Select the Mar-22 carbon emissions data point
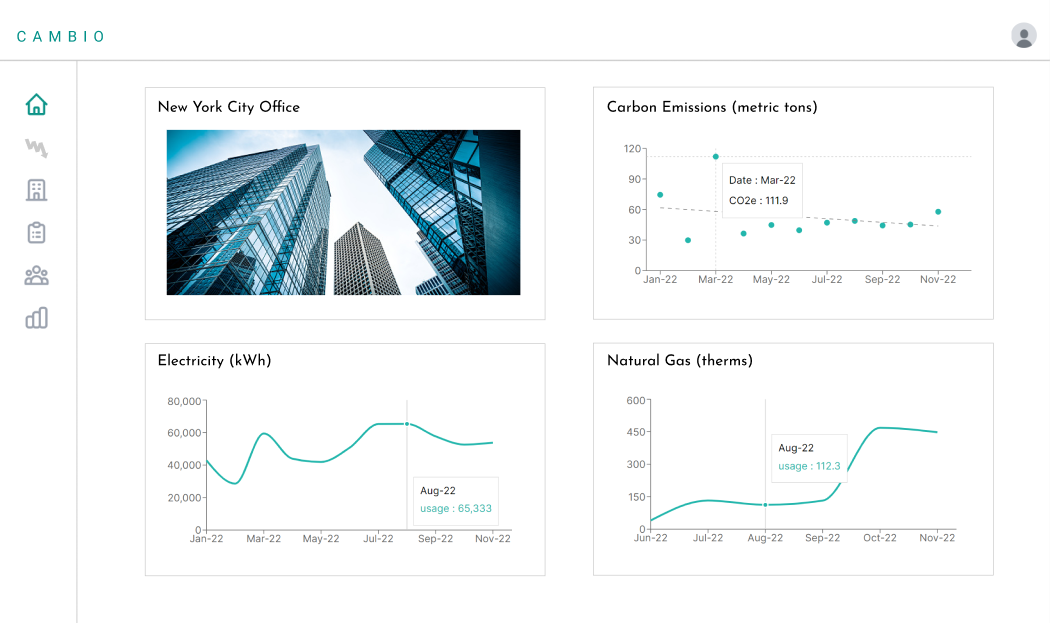 click(716, 157)
